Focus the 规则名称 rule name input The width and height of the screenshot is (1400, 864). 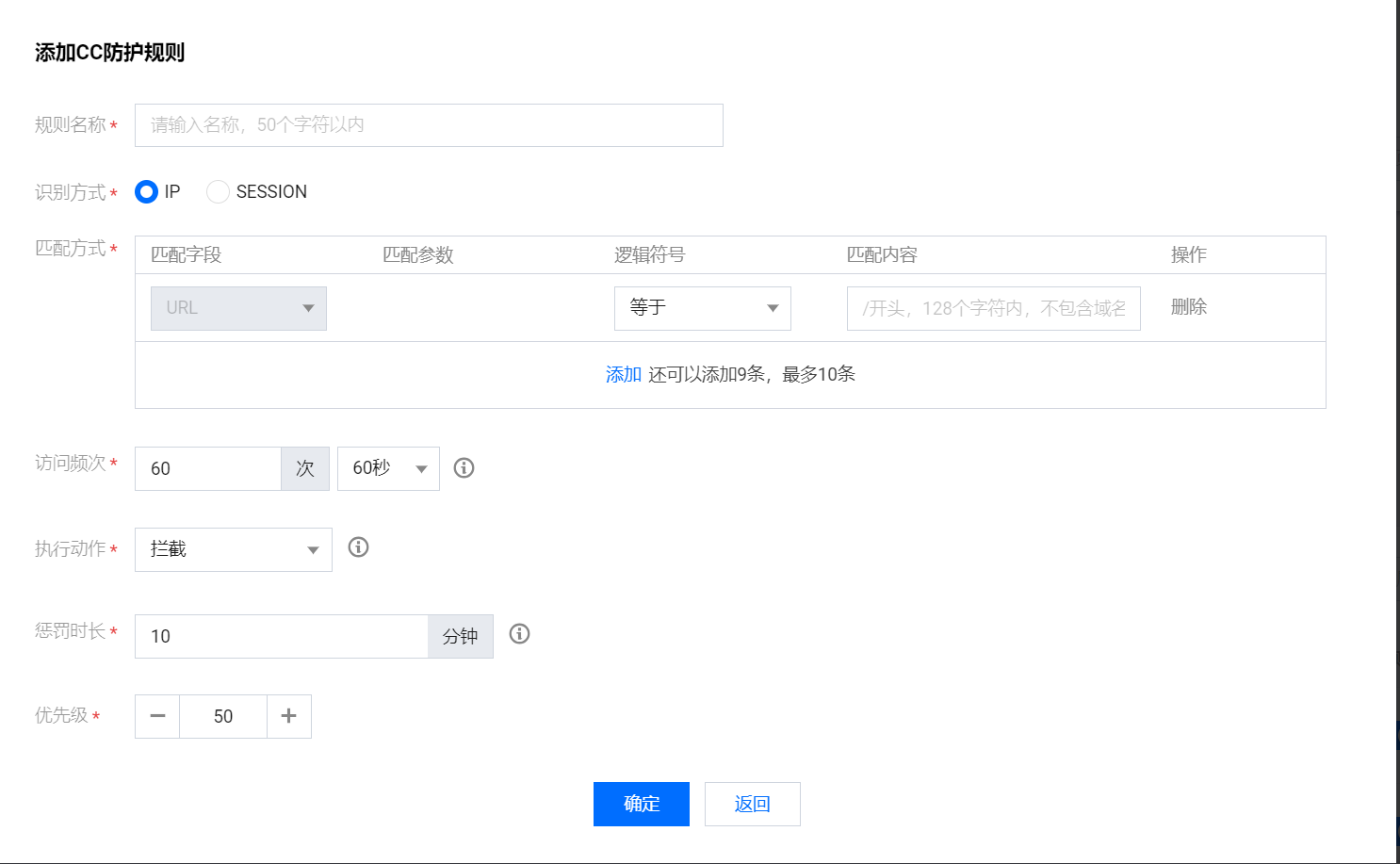429,125
